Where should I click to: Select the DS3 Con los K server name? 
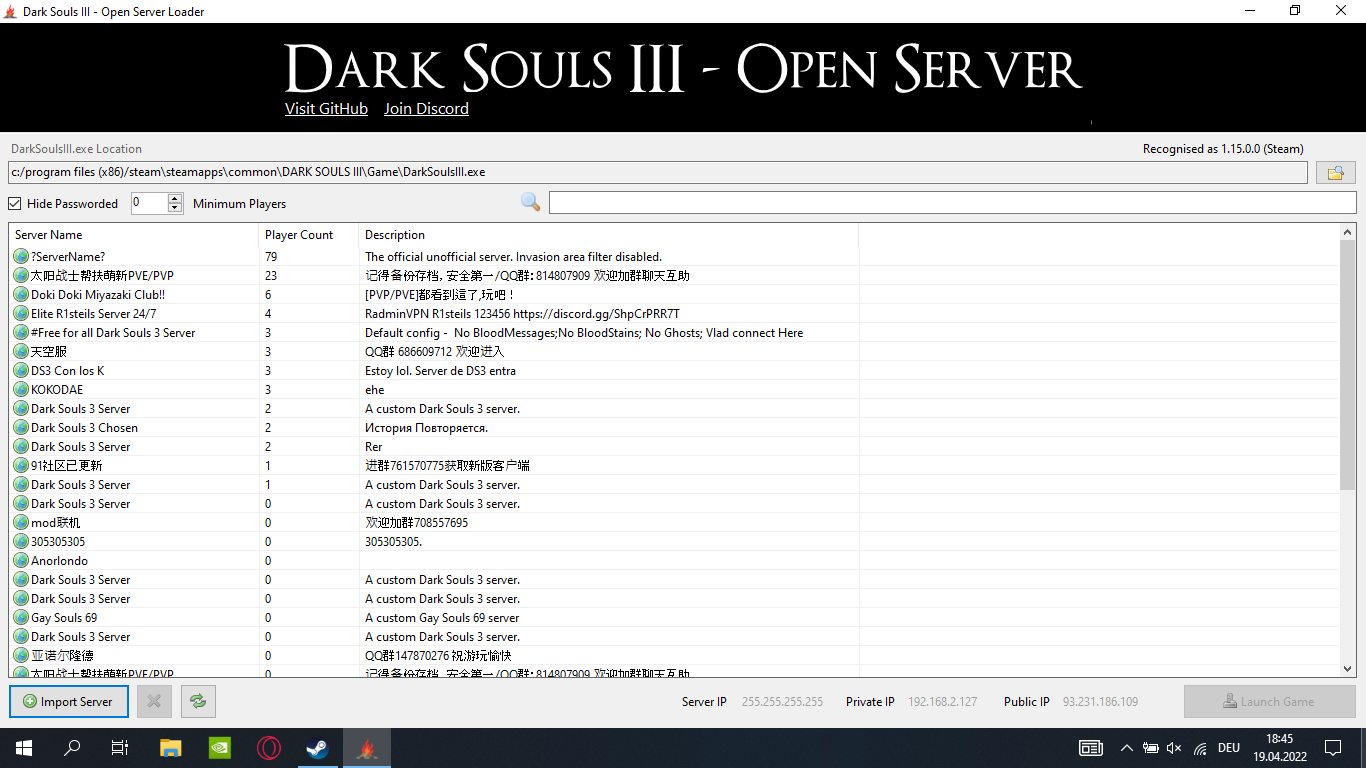(x=67, y=371)
